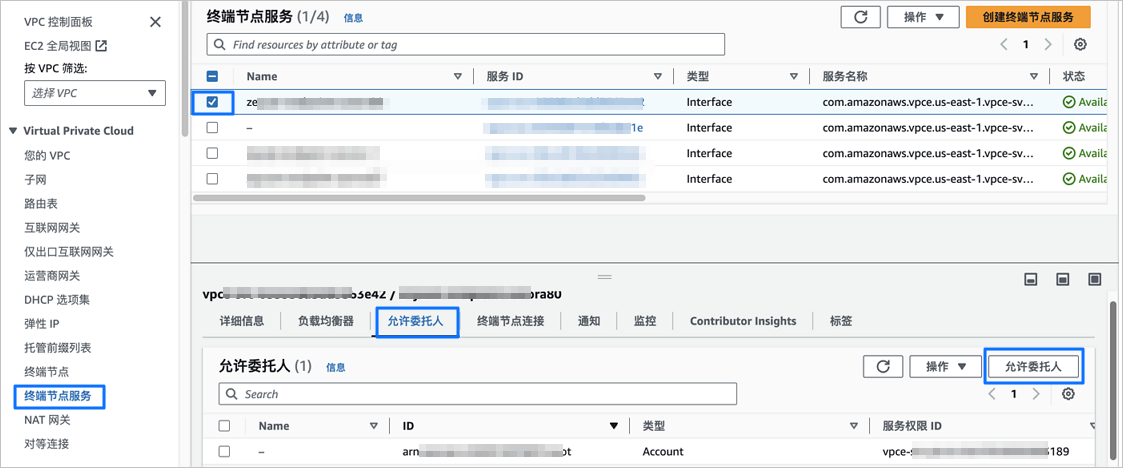Toggle the select-all endpoint services checkbox
1123x468 pixels.
pyautogui.click(x=212, y=76)
